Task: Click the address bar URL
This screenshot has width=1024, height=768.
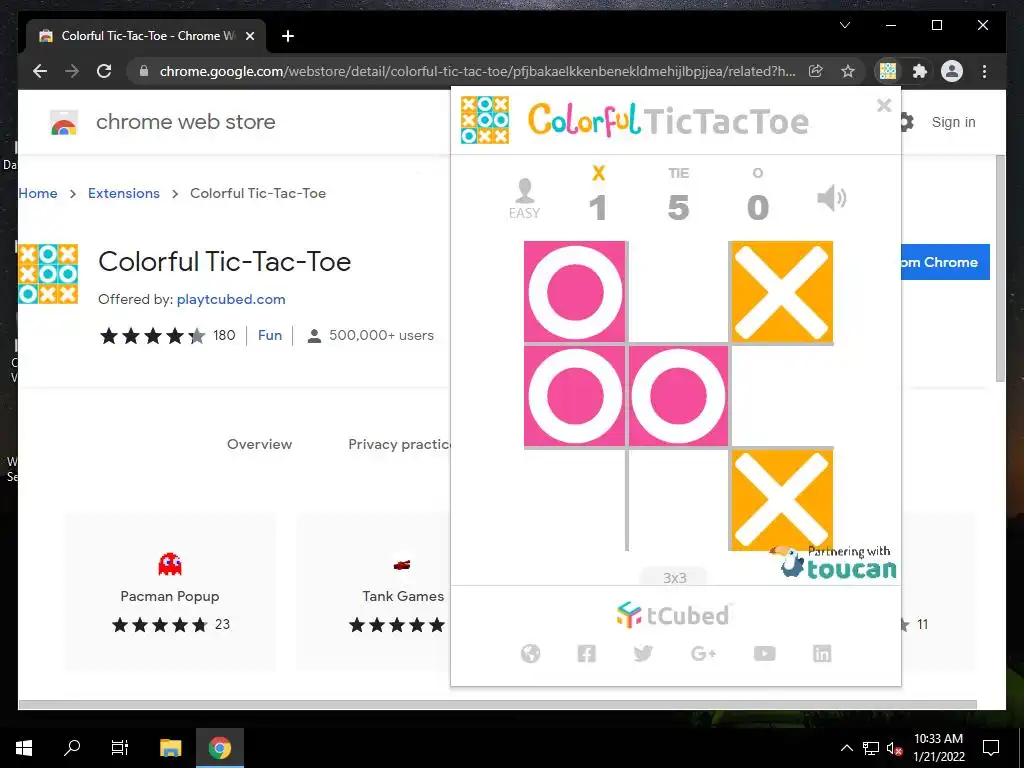Action: pyautogui.click(x=477, y=71)
